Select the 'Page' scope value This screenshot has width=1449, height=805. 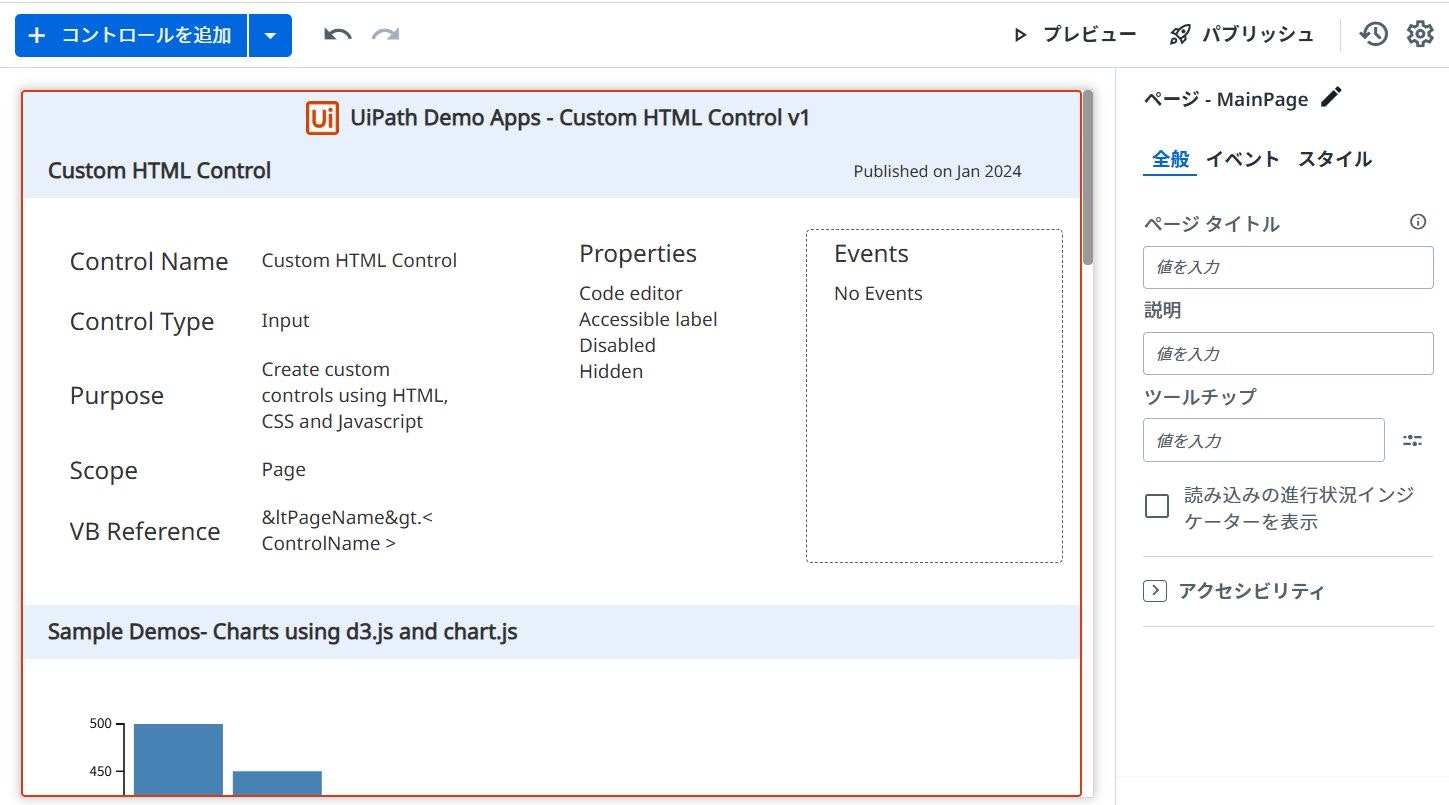(x=283, y=470)
